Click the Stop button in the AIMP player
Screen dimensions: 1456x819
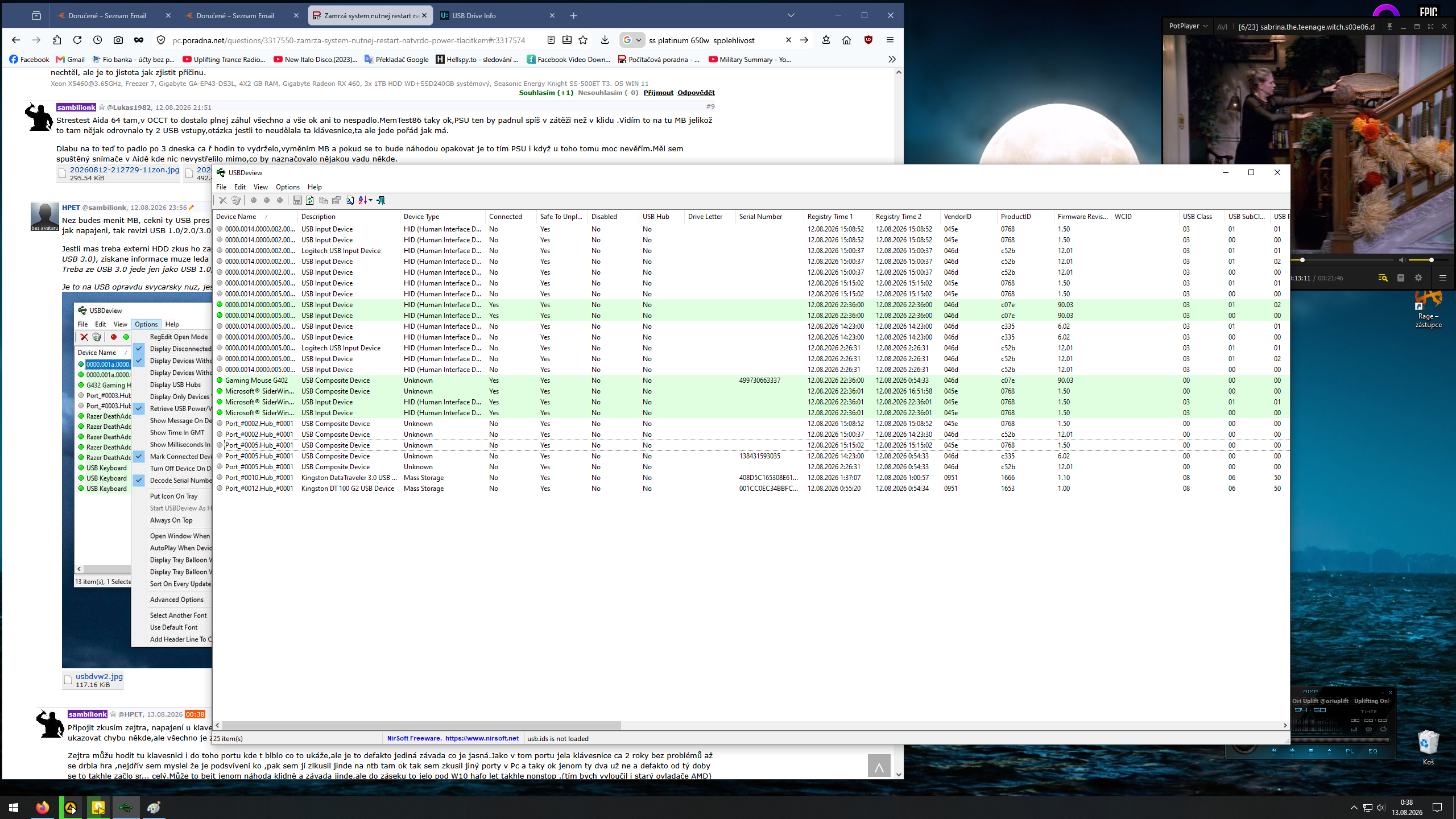click(1311, 751)
